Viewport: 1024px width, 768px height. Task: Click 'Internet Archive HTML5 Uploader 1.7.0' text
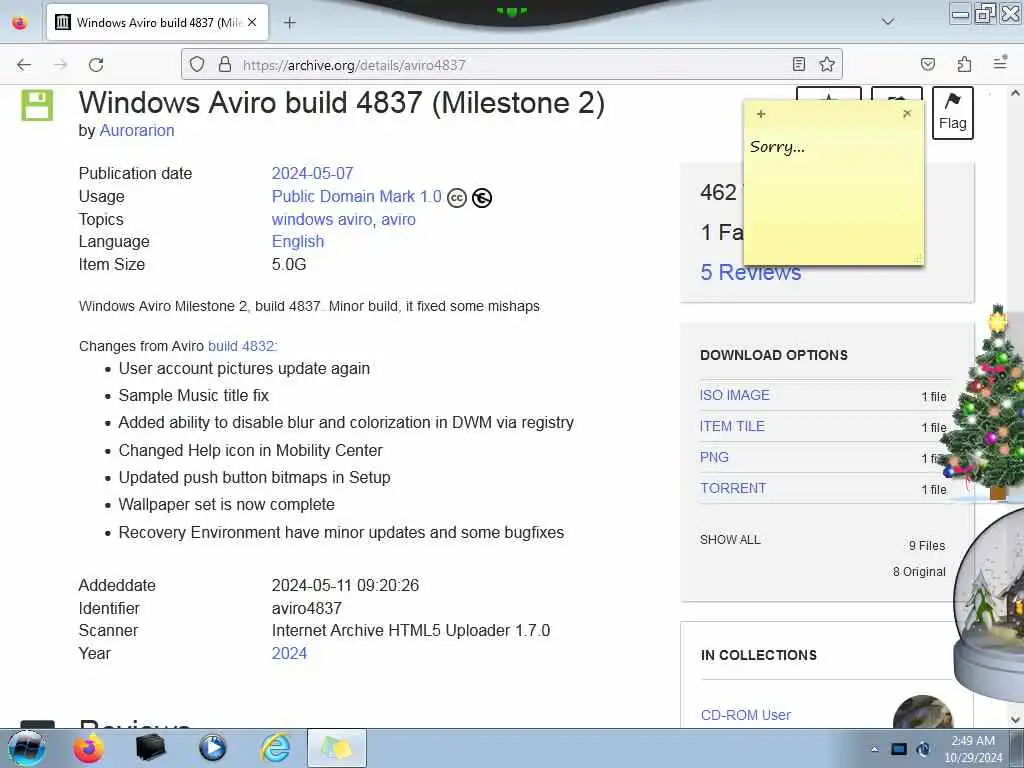411,631
